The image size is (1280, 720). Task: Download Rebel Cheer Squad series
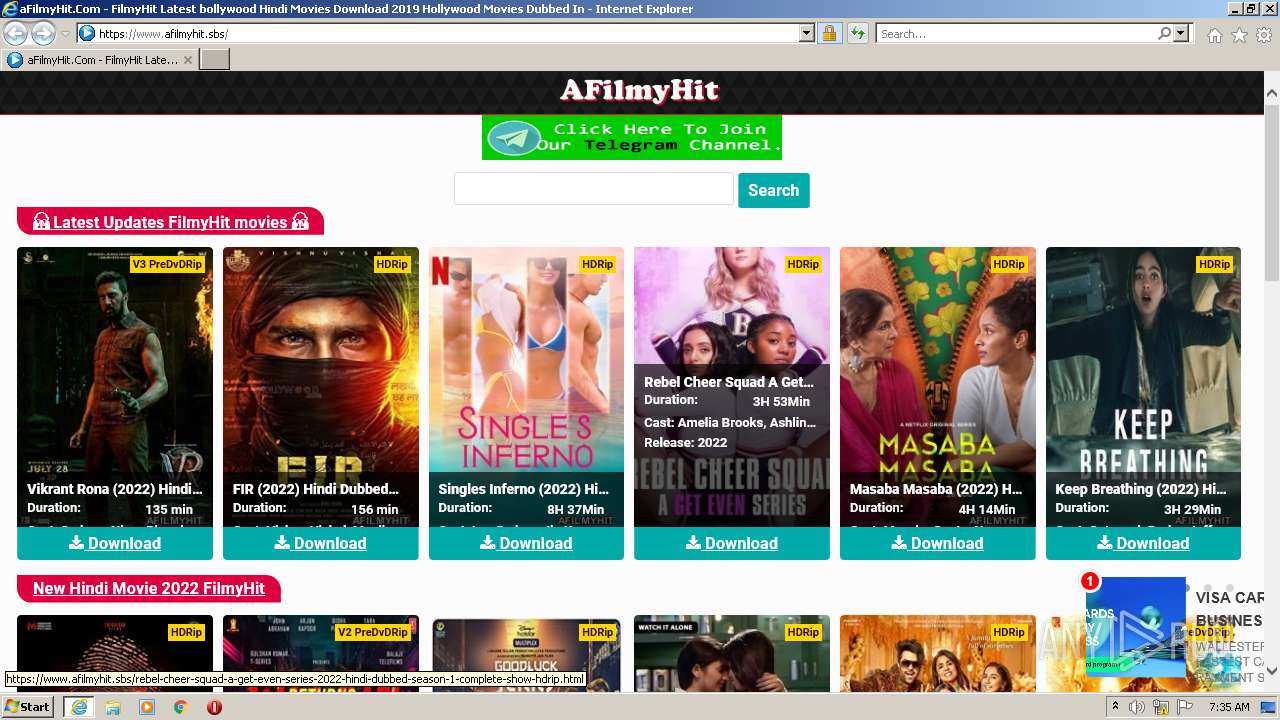pyautogui.click(x=732, y=543)
